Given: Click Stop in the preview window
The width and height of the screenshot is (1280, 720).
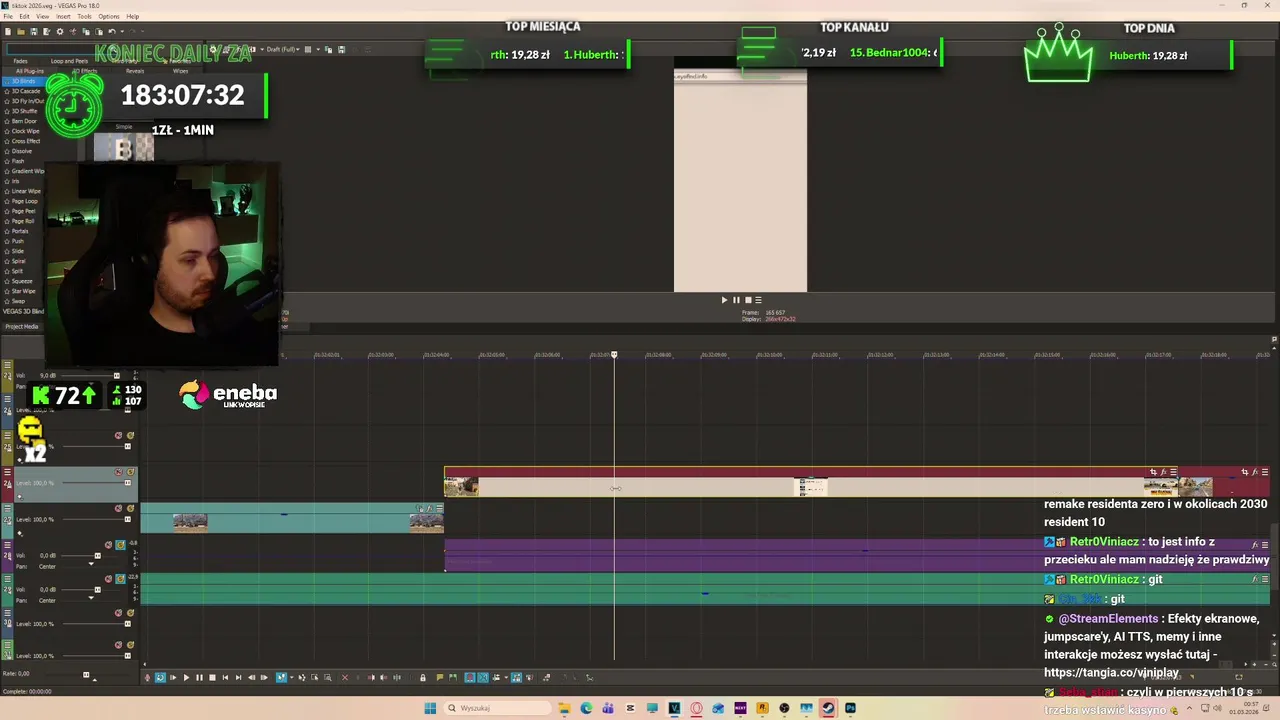Looking at the screenshot, I should [x=747, y=300].
